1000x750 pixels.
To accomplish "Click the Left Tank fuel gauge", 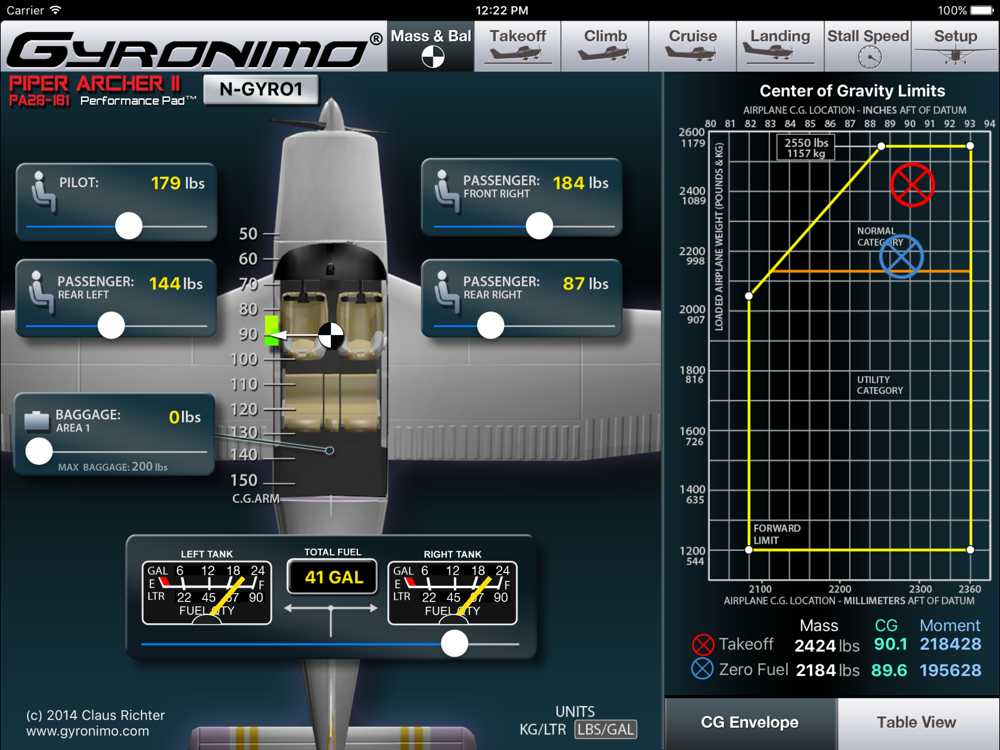I will (x=207, y=592).
